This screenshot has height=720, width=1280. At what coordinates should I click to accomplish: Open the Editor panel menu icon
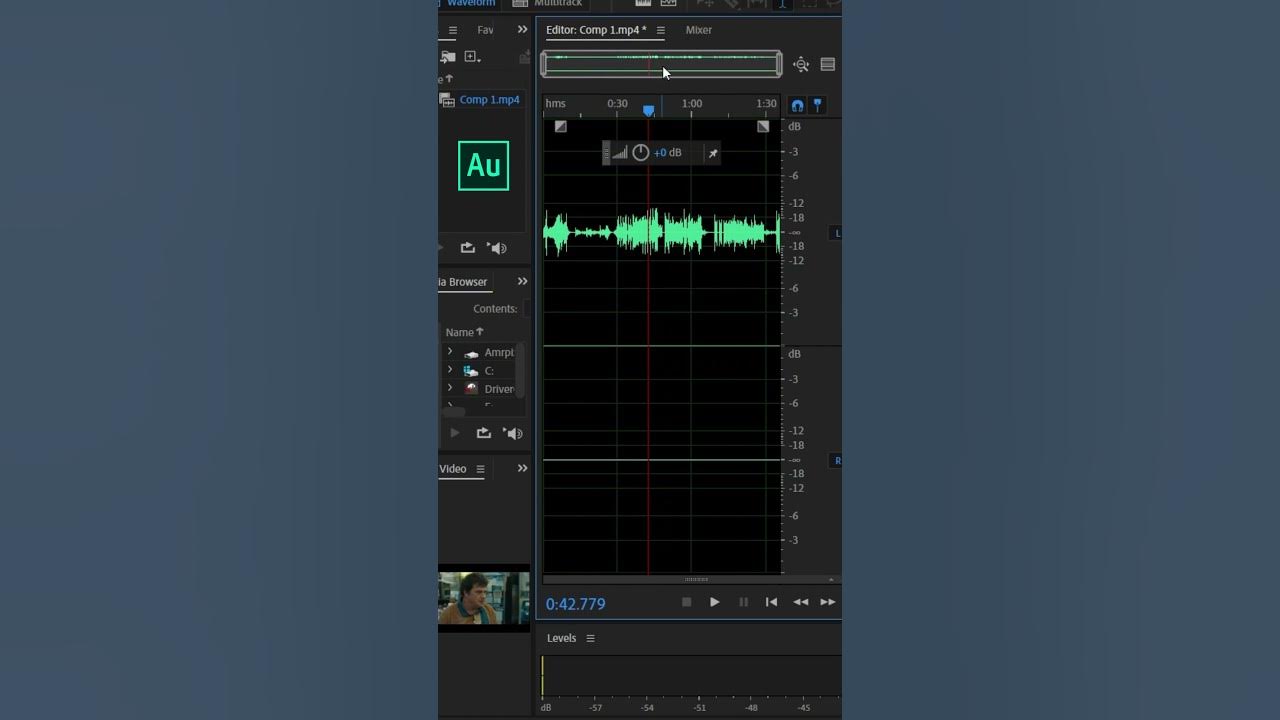(x=660, y=31)
